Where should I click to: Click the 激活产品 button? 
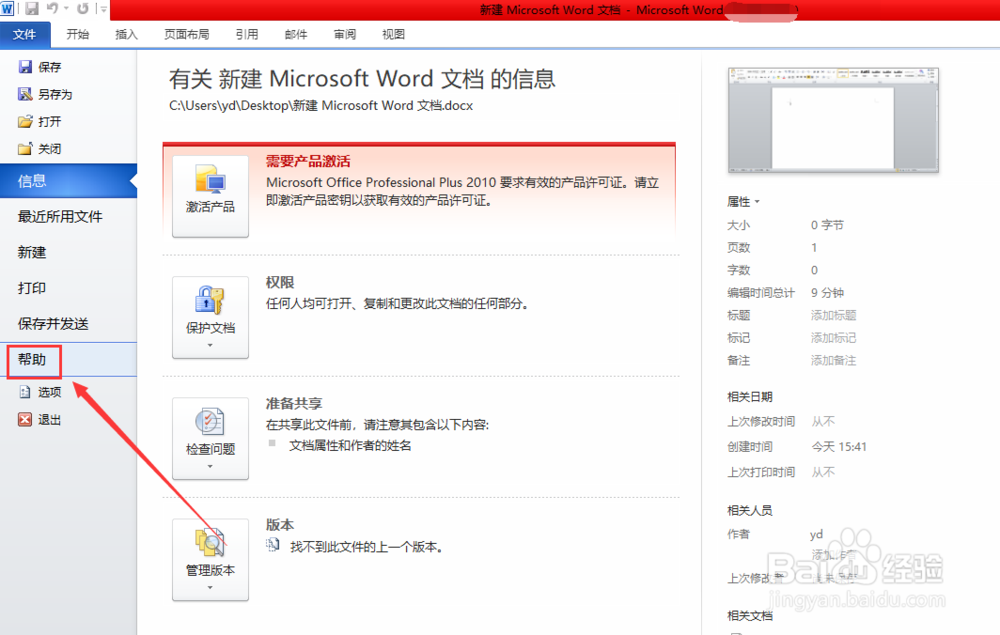(210, 196)
